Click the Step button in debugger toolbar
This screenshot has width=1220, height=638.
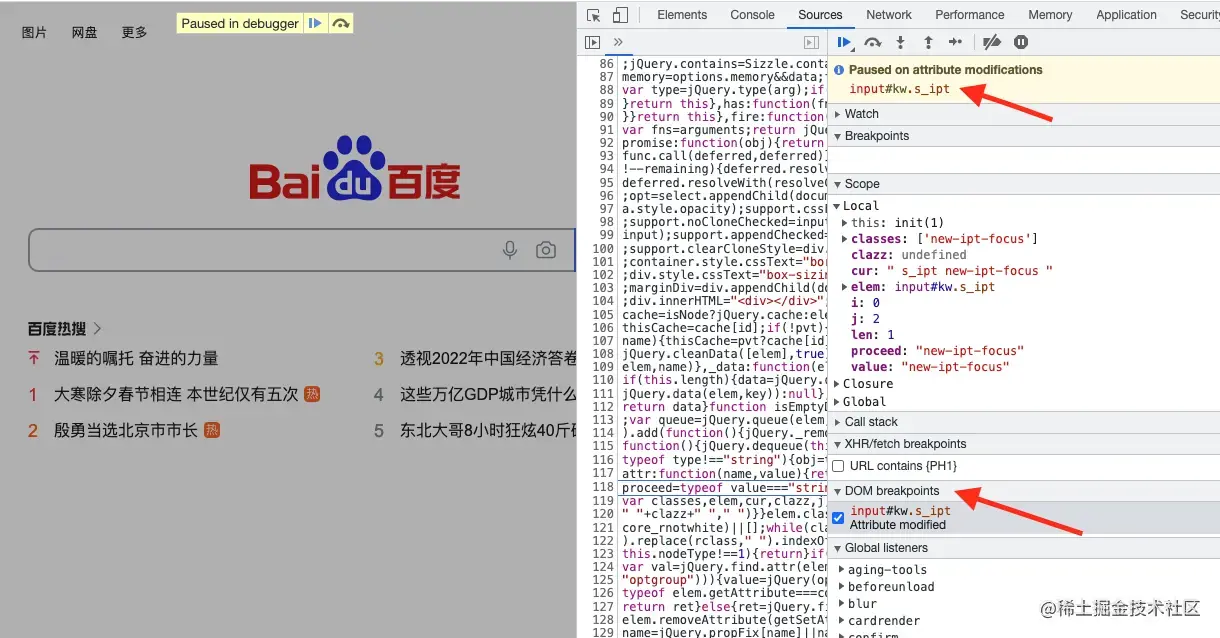956,42
